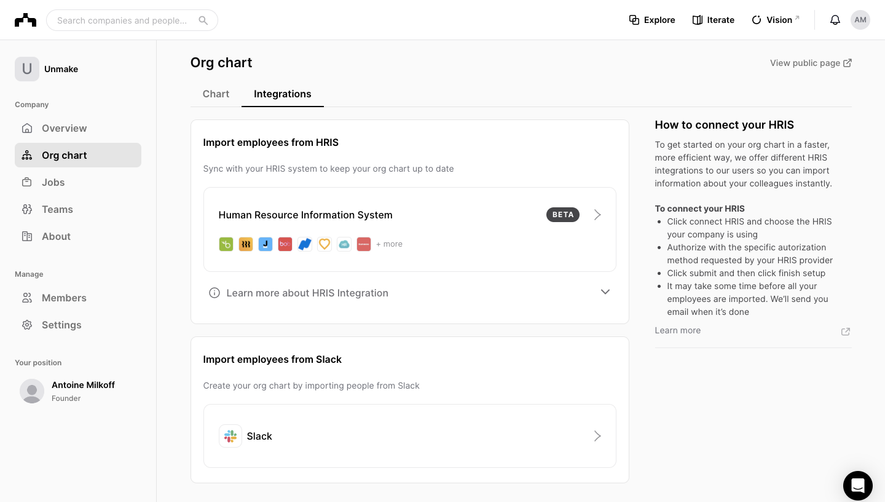The width and height of the screenshot is (885, 502).
Task: Open the Iterate page
Action: click(x=713, y=20)
